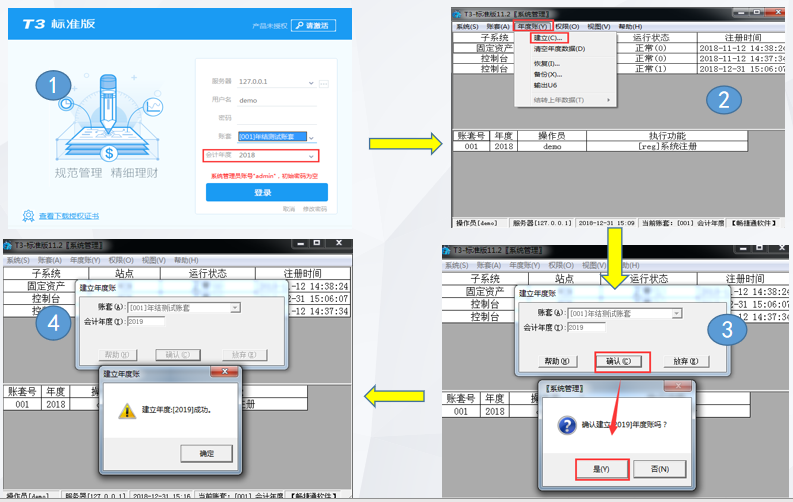Click the blue 登录 button
This screenshot has width=793, height=502.
tap(267, 193)
